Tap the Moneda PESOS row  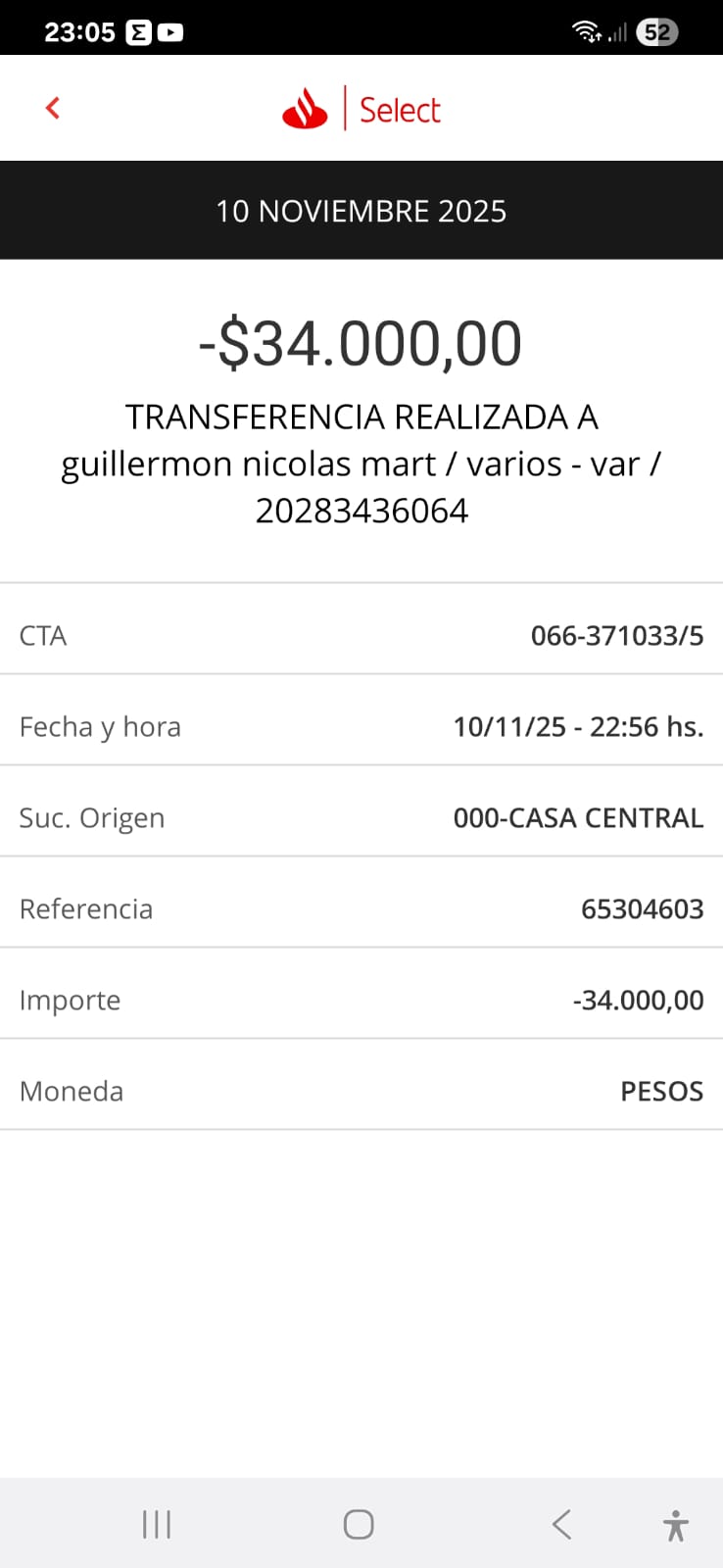(x=361, y=1092)
